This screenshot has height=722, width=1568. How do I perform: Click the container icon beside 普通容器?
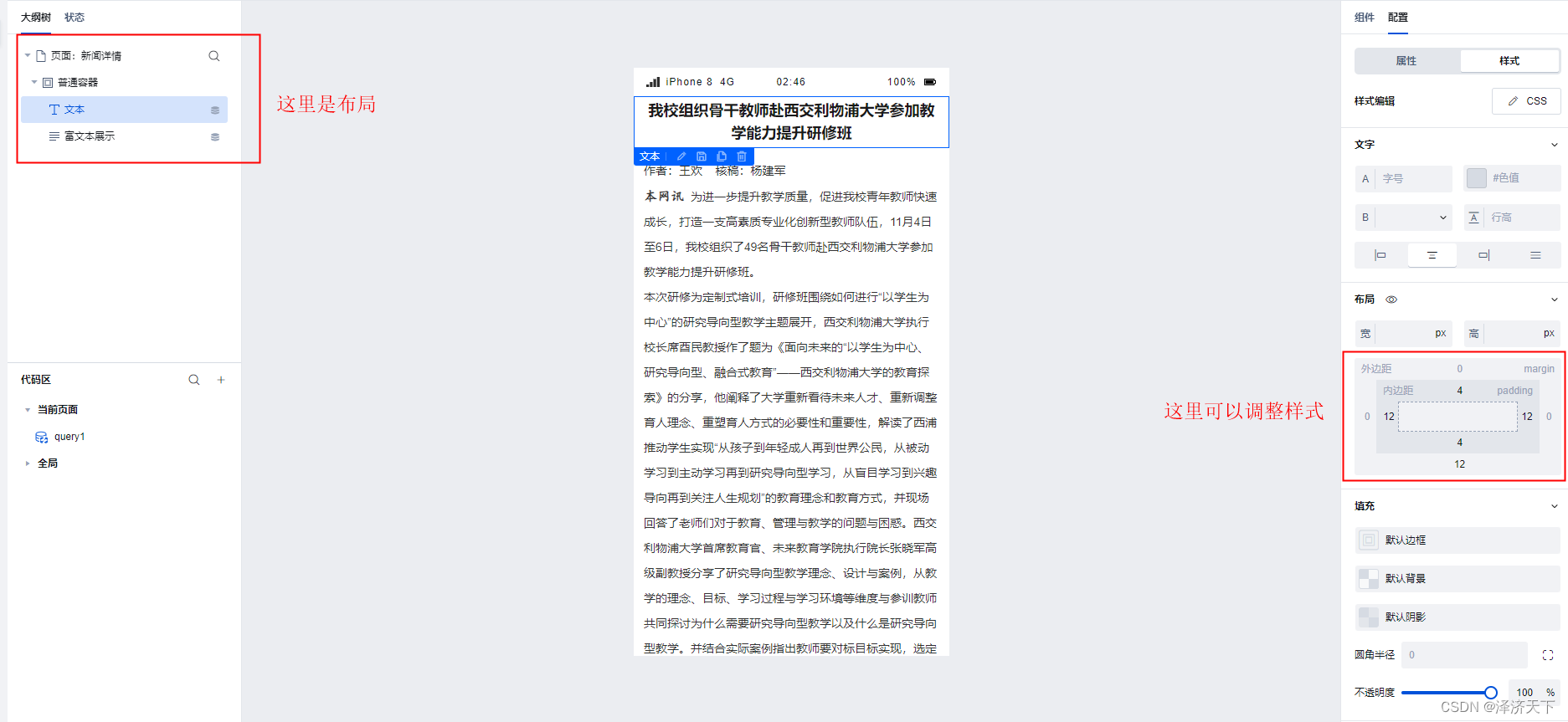[48, 83]
